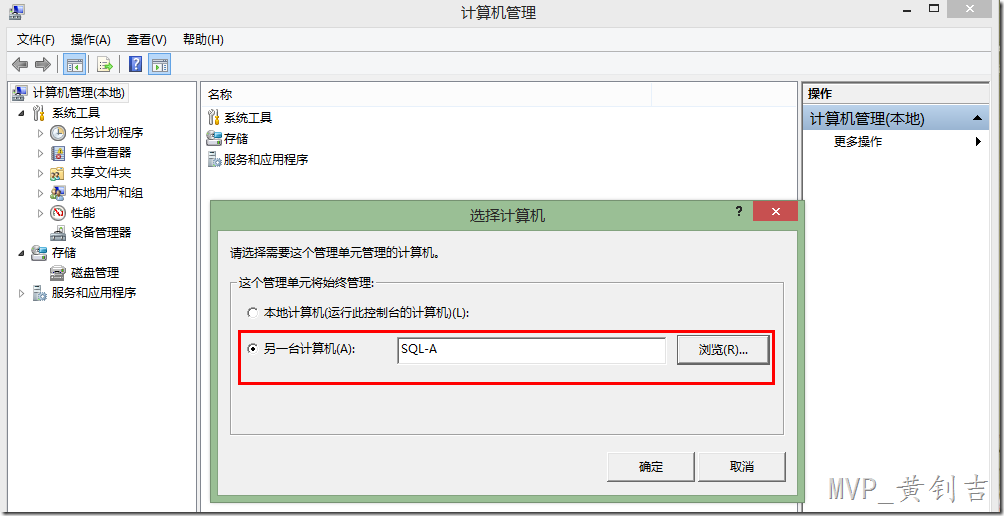Select the 另一台计算机(A) radio button
Viewport: 1004px width, 516px height.
252,350
